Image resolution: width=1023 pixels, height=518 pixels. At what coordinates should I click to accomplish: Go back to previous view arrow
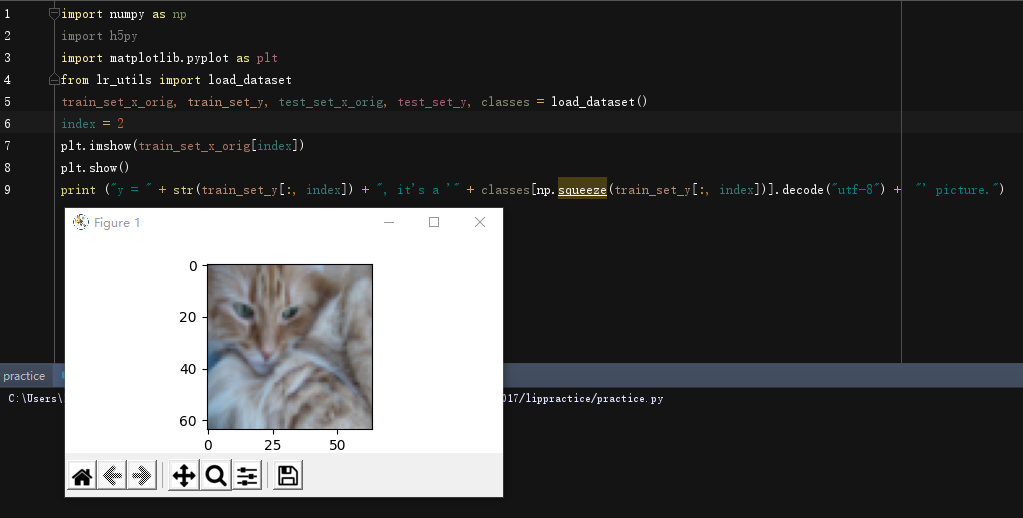coord(112,476)
